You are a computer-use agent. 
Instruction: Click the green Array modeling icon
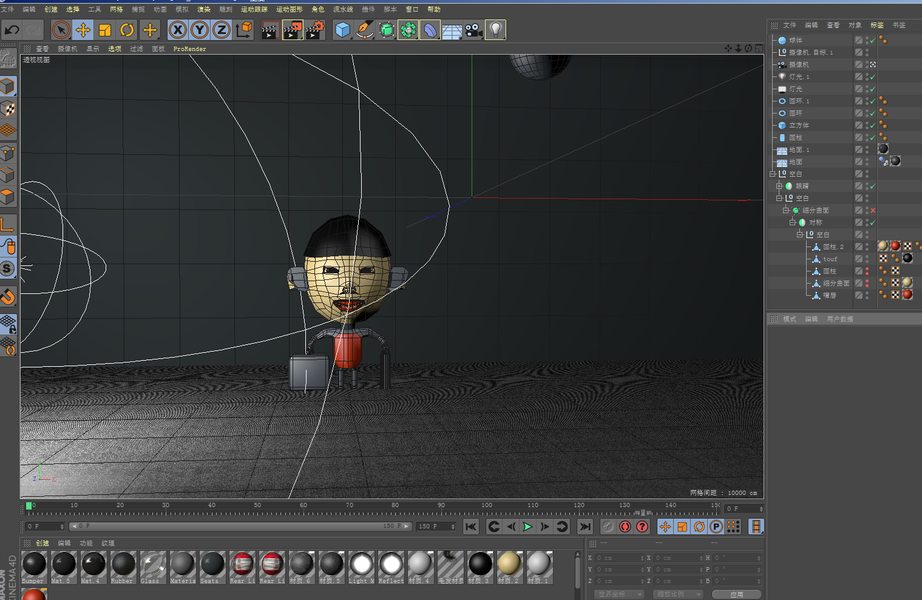point(408,29)
